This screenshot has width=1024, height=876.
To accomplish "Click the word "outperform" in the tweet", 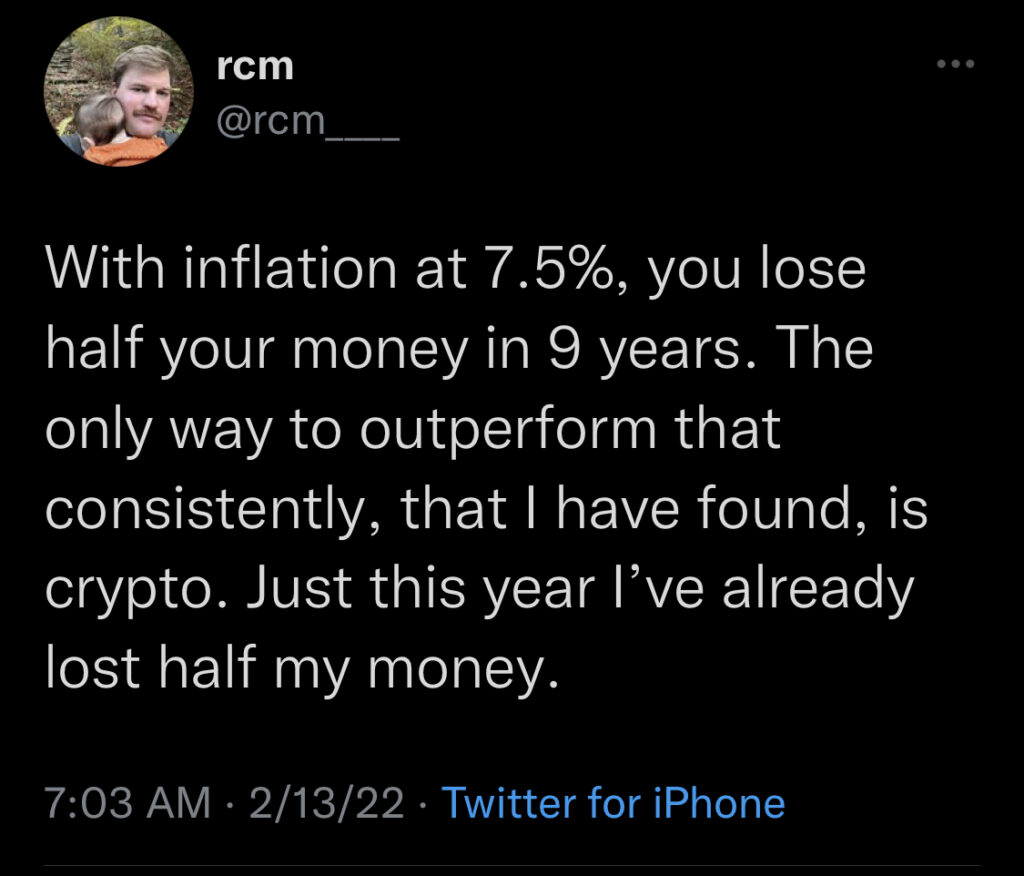I will pyautogui.click(x=507, y=430).
